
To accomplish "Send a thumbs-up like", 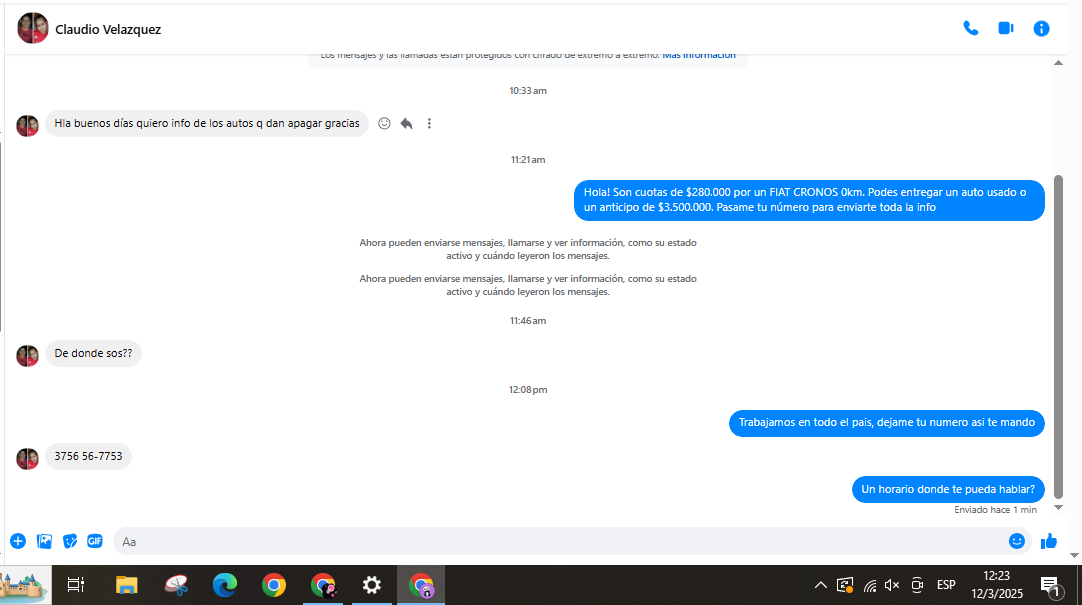I will tap(1049, 542).
